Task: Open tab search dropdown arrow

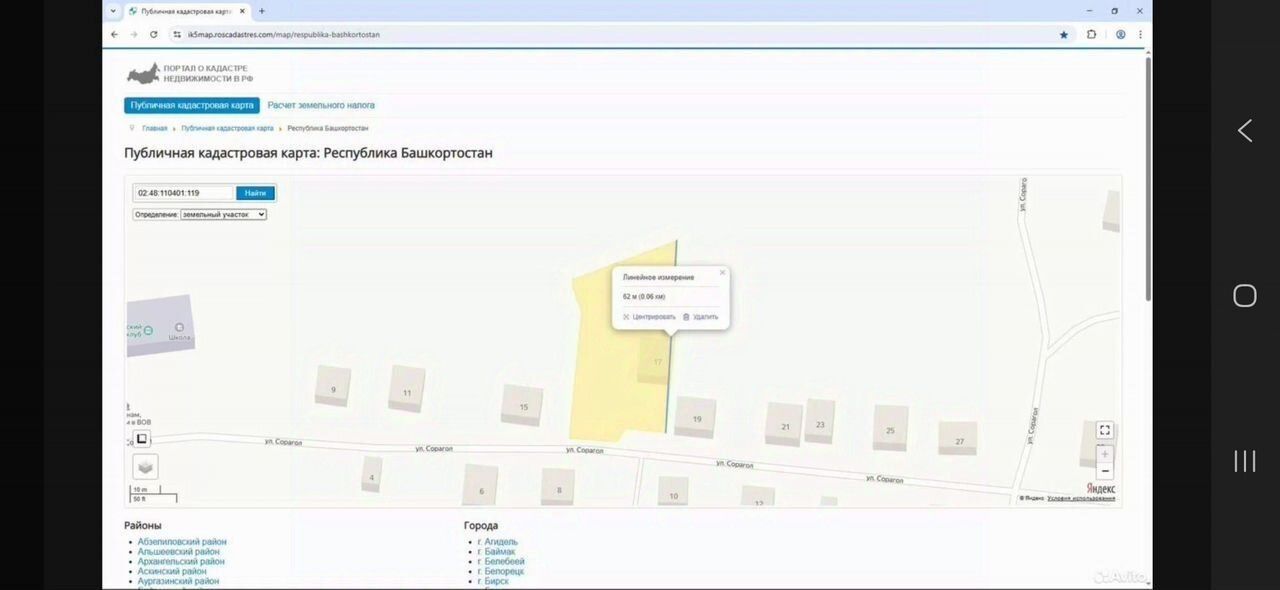Action: (113, 11)
